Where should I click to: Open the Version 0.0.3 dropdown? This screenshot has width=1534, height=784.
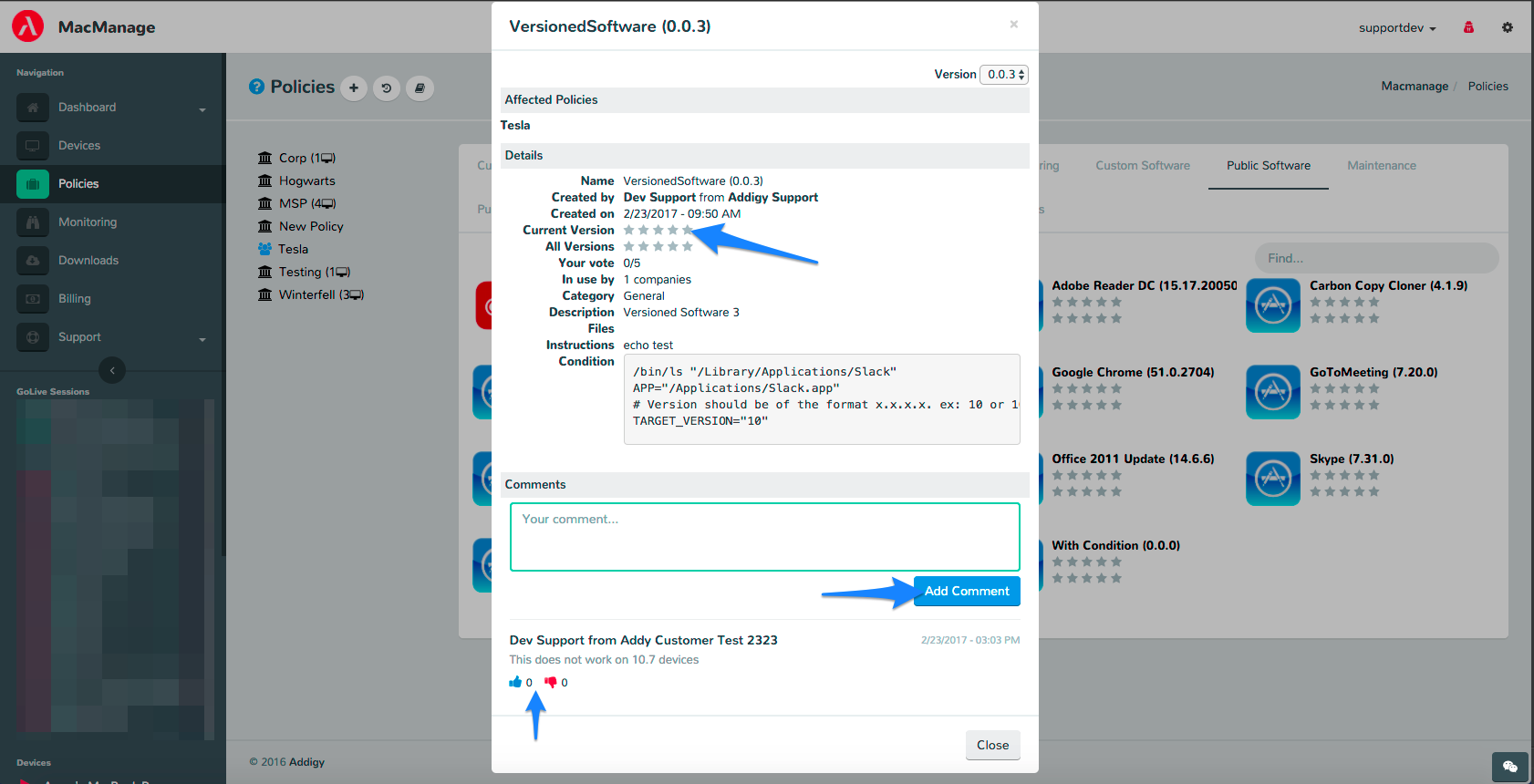(1004, 75)
